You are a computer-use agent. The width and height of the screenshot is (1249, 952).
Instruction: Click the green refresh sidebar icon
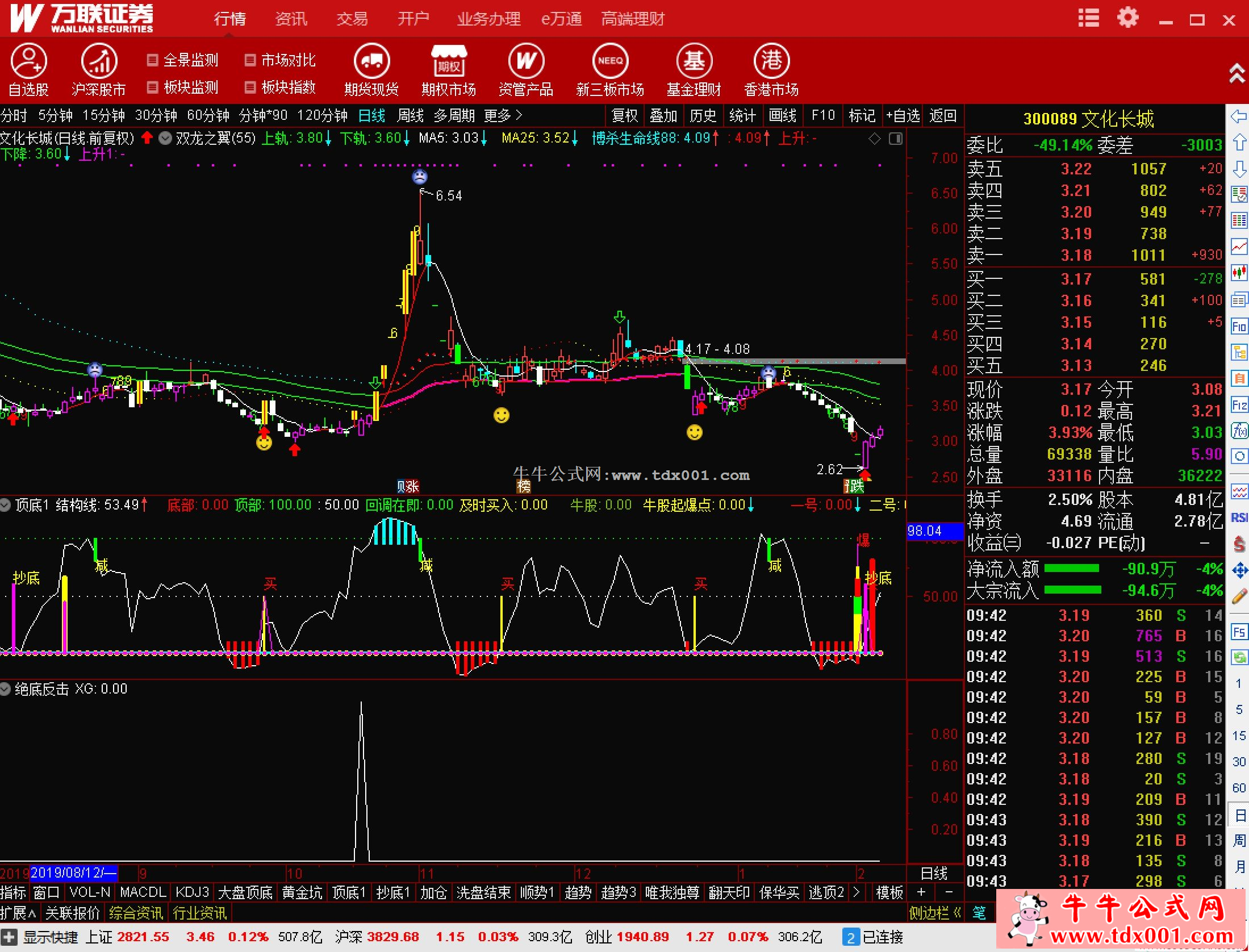(1239, 657)
